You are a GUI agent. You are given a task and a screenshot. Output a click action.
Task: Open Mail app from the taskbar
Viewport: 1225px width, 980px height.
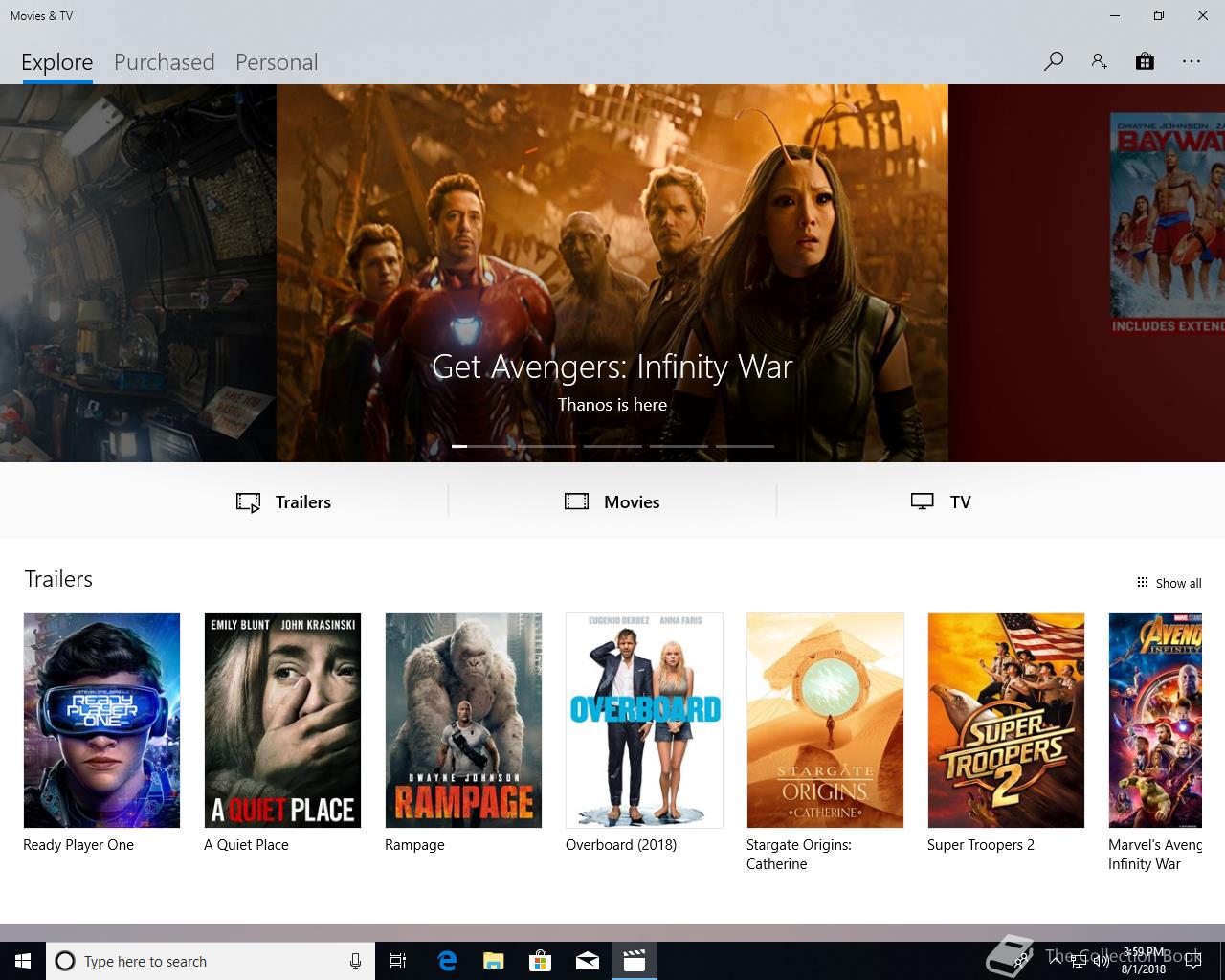click(x=588, y=961)
